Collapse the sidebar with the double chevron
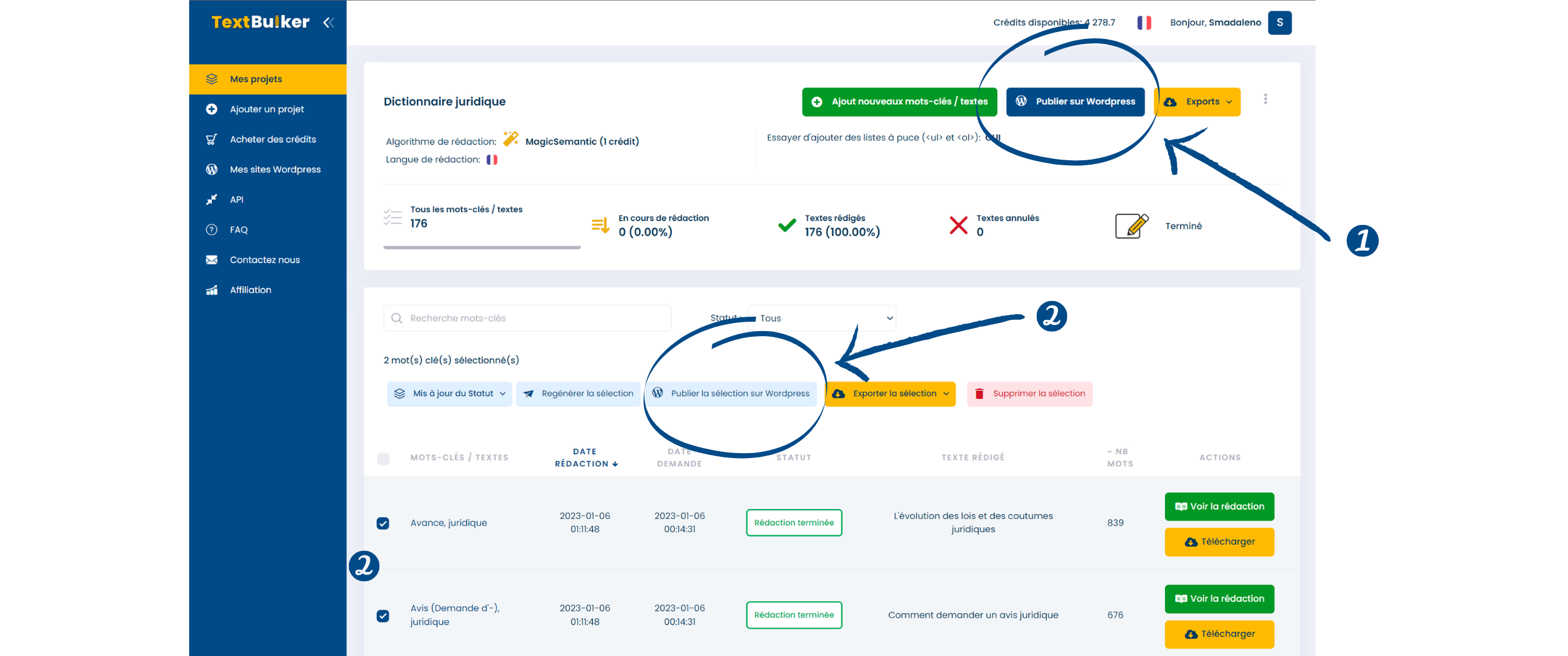Viewport: 1568px width, 656px height. [328, 23]
